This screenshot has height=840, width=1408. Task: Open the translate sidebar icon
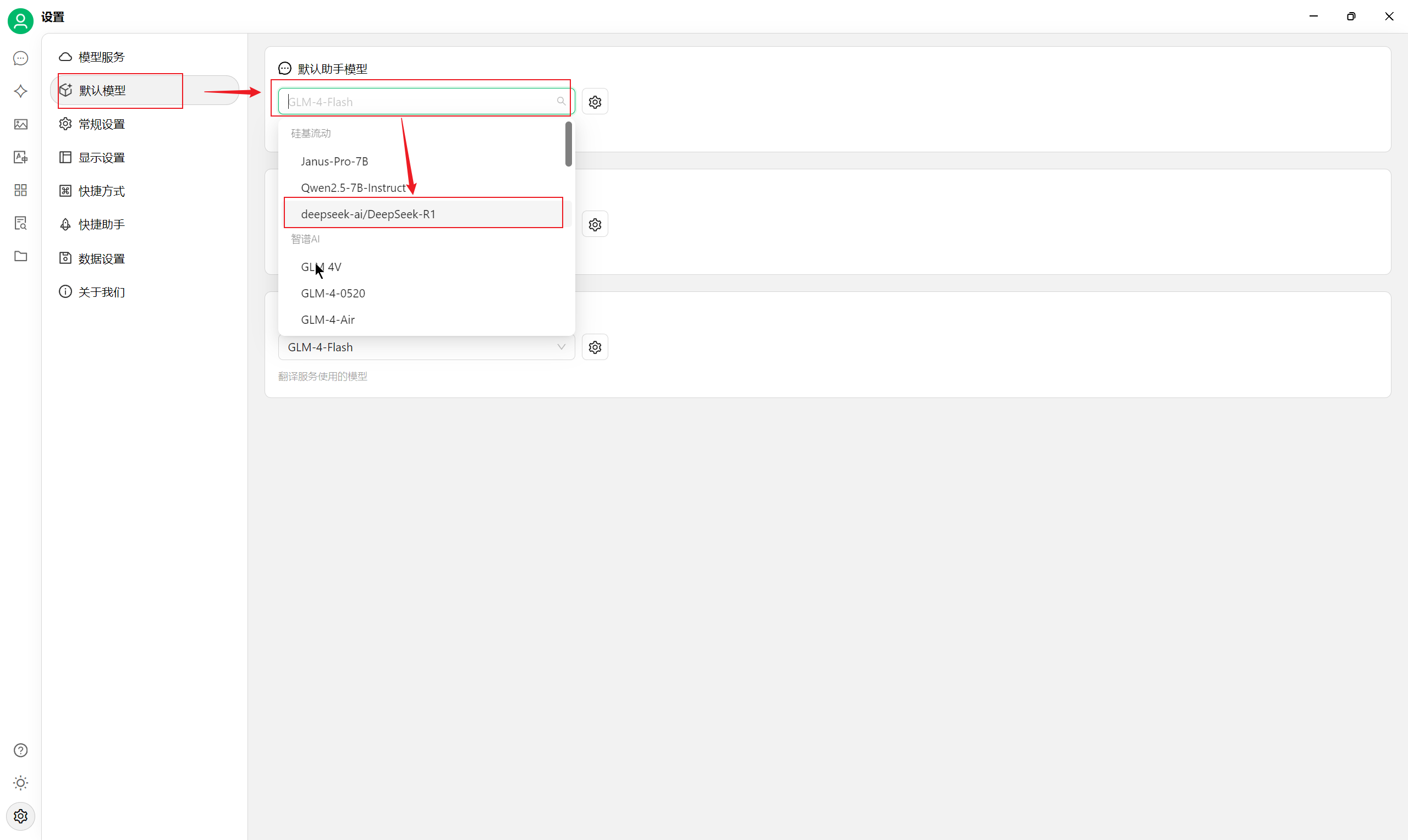point(20,157)
